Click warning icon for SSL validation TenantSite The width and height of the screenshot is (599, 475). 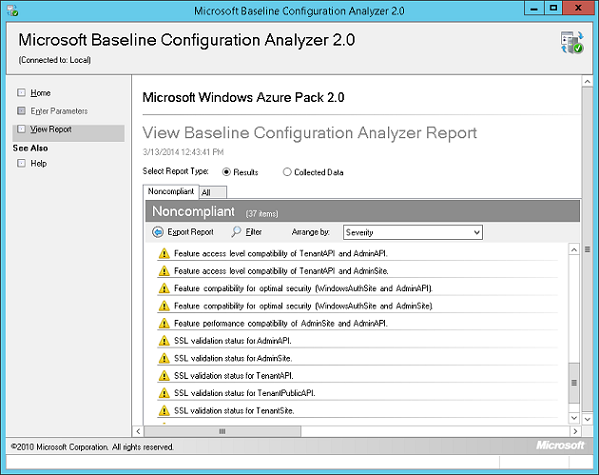164,411
